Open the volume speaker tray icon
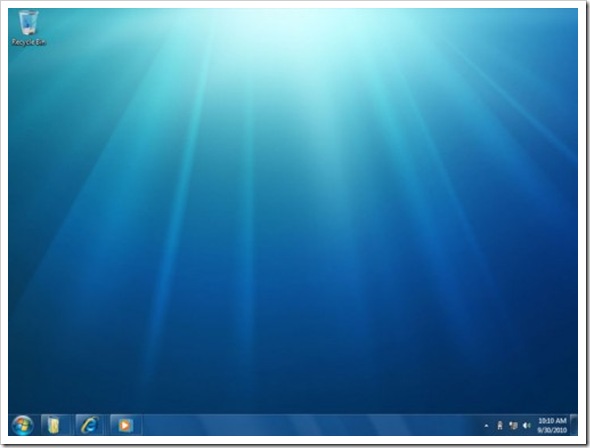Image resolution: width=590 pixels, height=448 pixels. click(527, 425)
